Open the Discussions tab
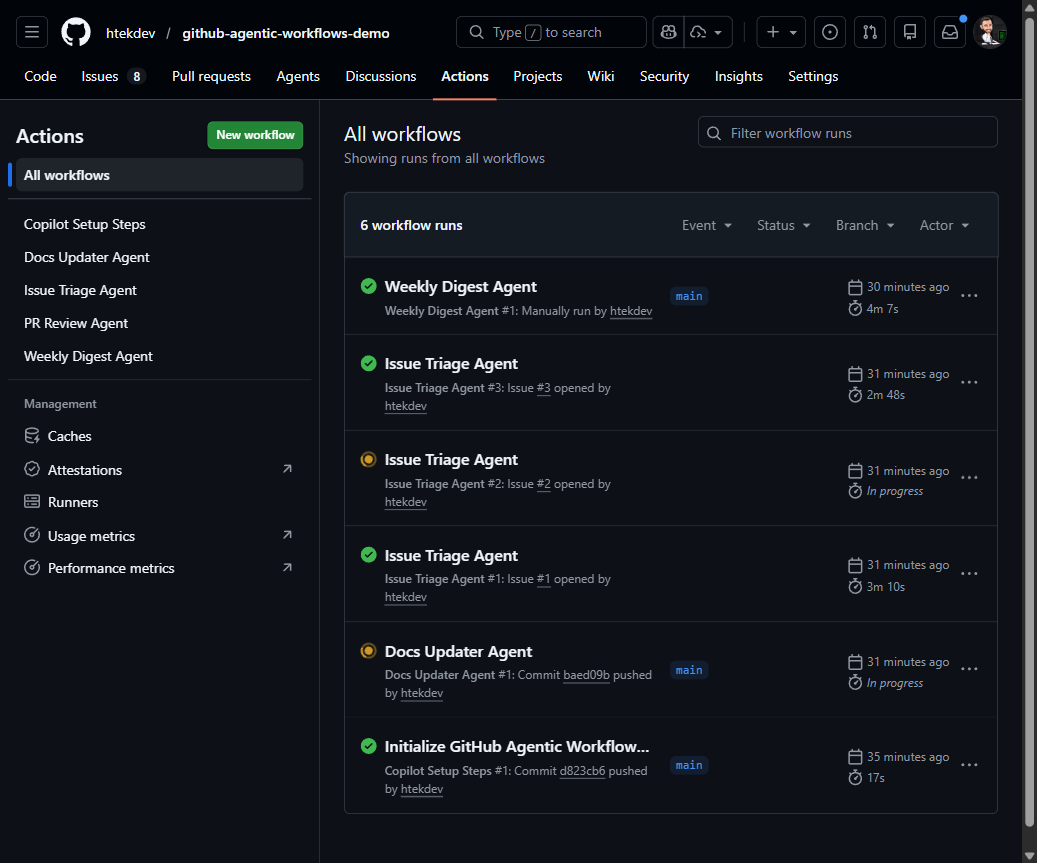This screenshot has height=863, width=1037. click(x=380, y=76)
